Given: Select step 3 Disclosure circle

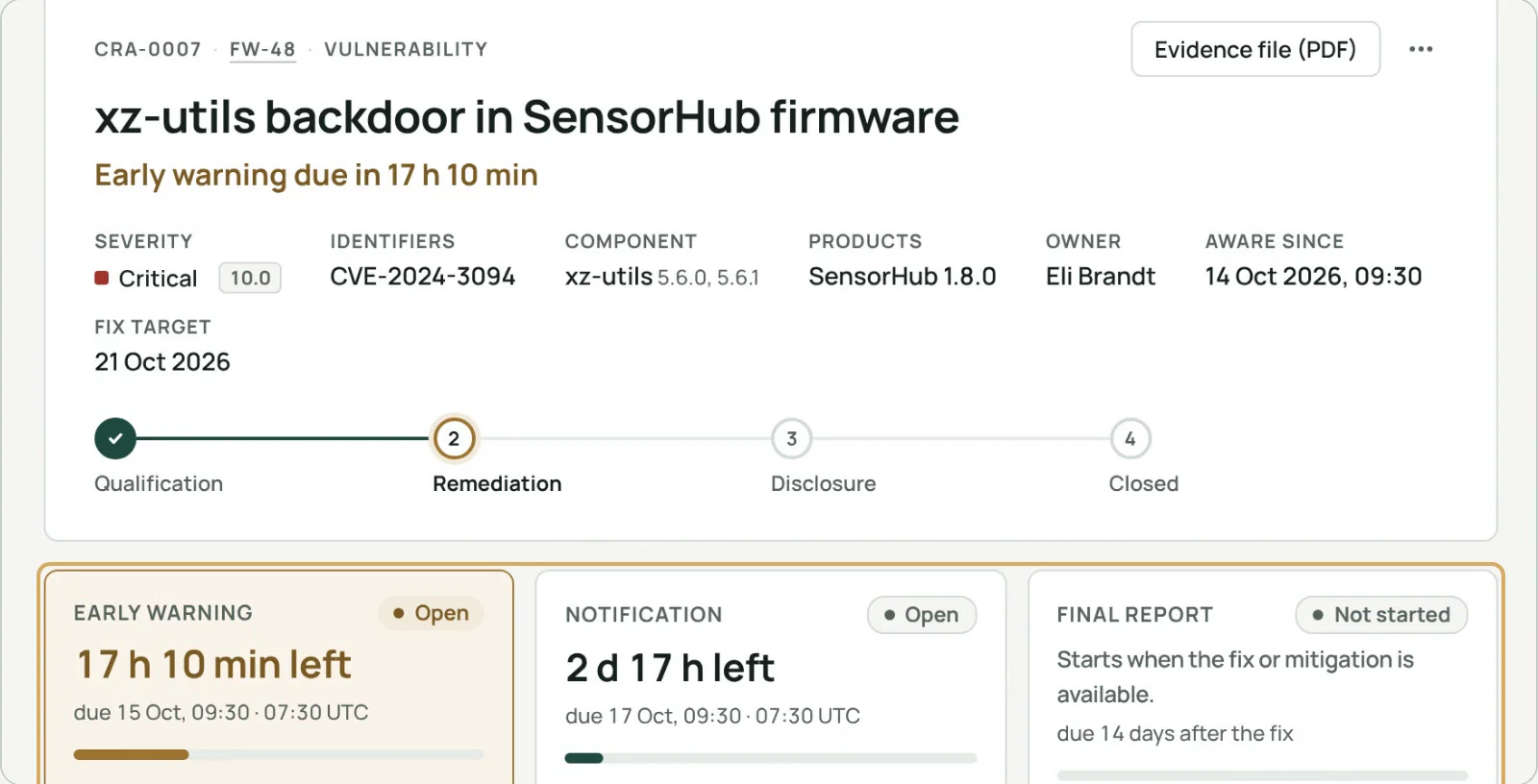Looking at the screenshot, I should click(x=792, y=439).
